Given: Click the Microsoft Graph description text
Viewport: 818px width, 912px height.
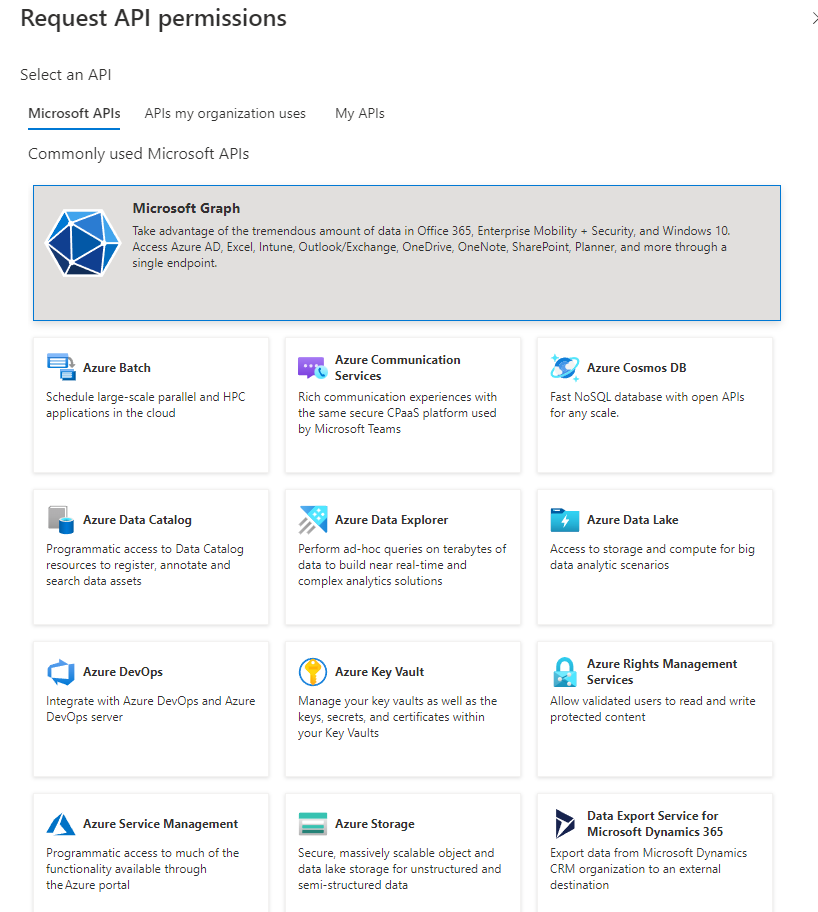Looking at the screenshot, I should pyautogui.click(x=431, y=247).
